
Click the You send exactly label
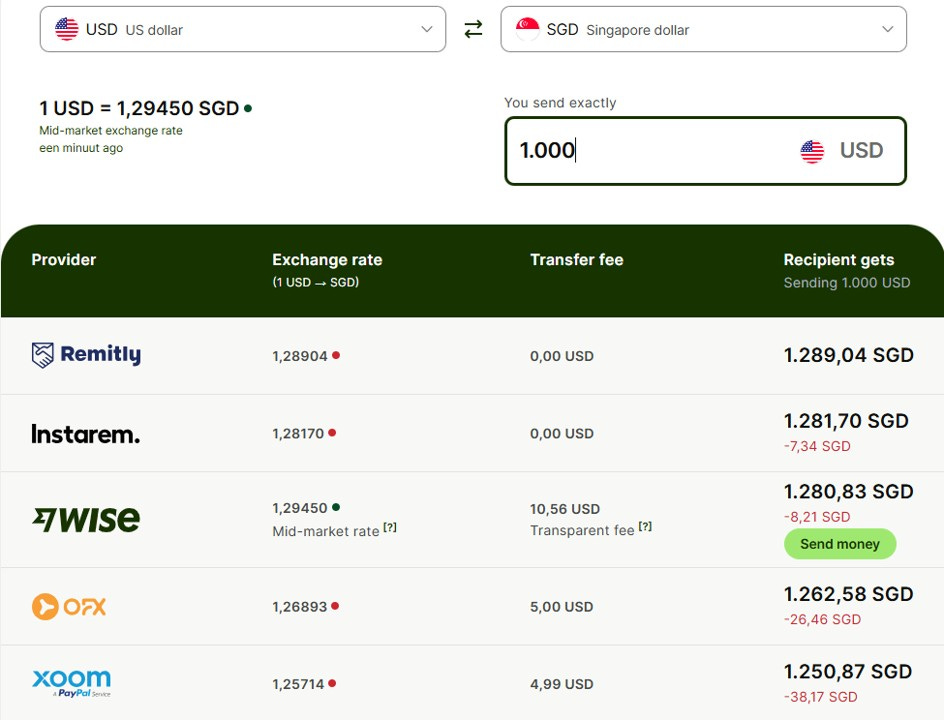pos(560,103)
